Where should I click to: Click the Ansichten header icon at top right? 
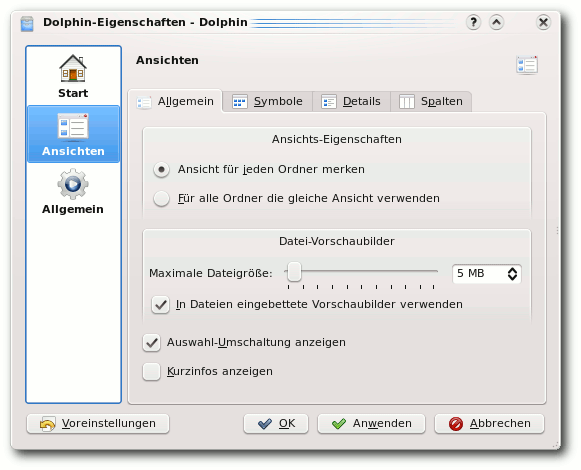click(x=527, y=65)
